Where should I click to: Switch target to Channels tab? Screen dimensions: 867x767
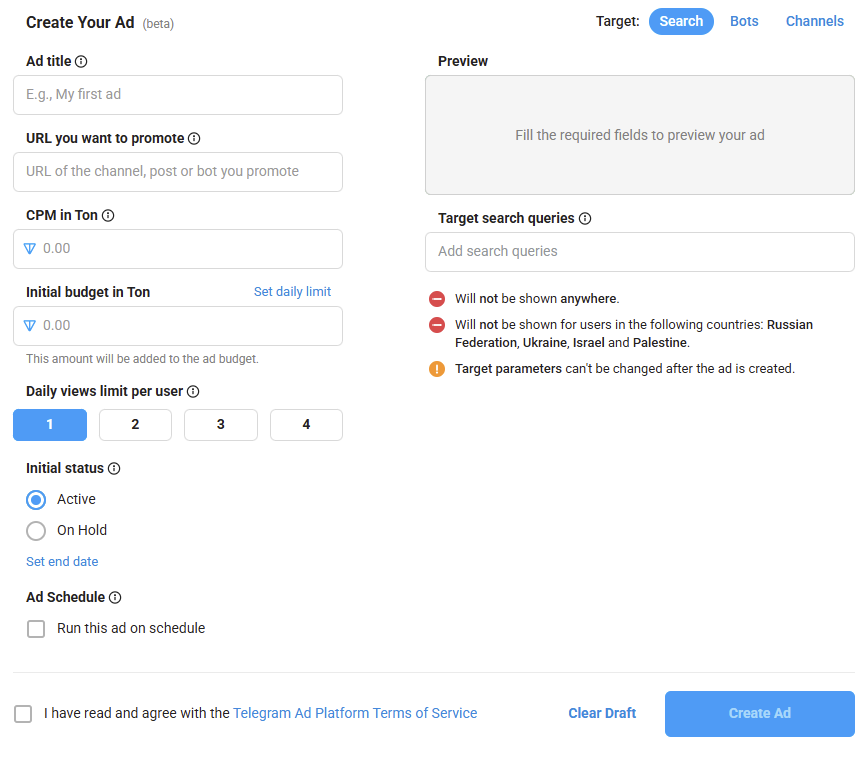point(814,21)
